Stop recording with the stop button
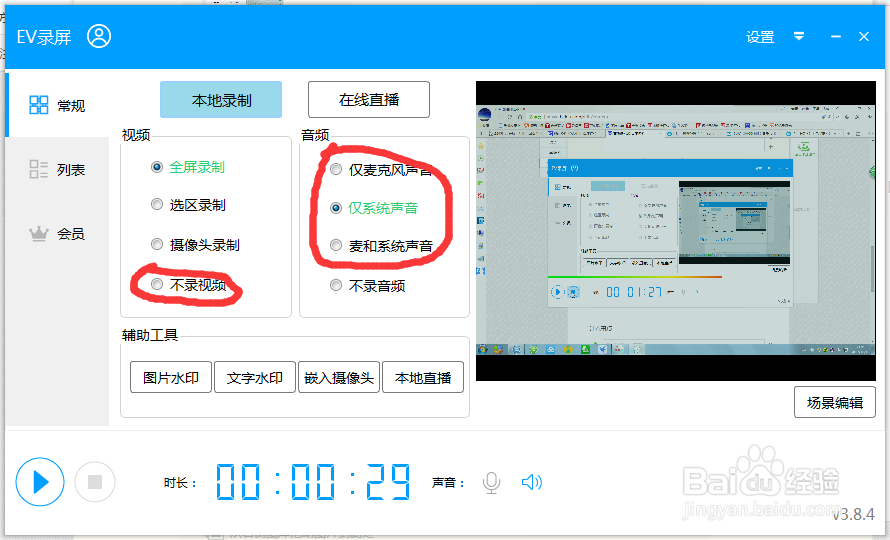 tap(95, 482)
